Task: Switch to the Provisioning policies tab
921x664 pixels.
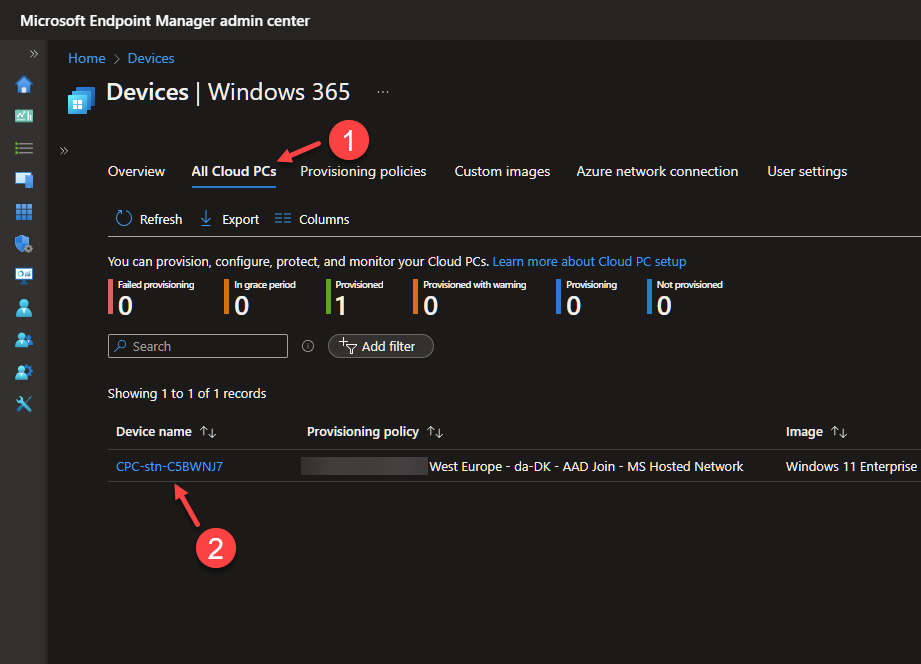Action: point(363,171)
